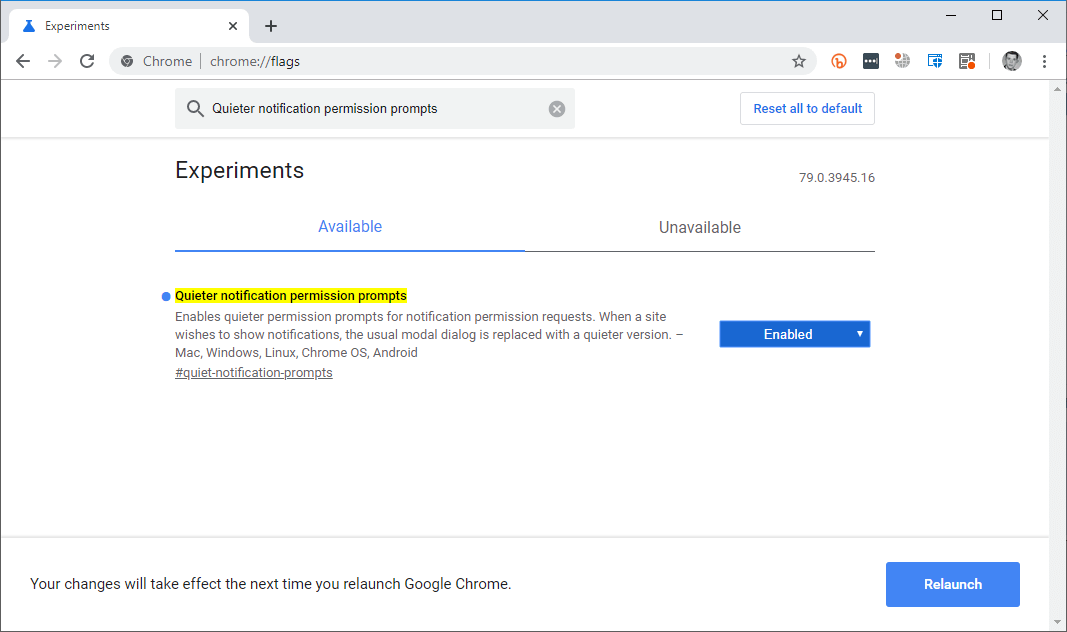This screenshot has width=1067, height=632.
Task: Reload the Experiments page
Action: [87, 60]
